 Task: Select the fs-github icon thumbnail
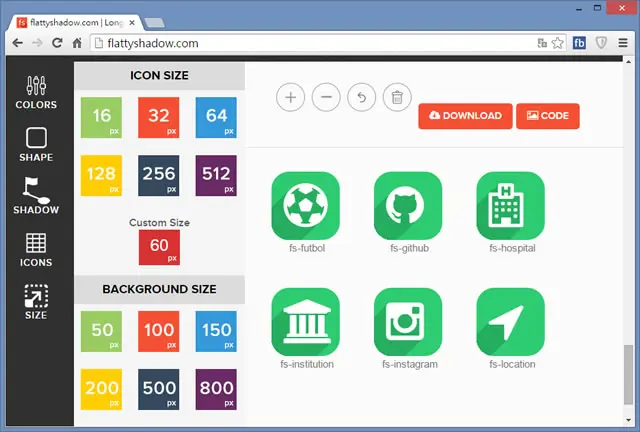[408, 205]
